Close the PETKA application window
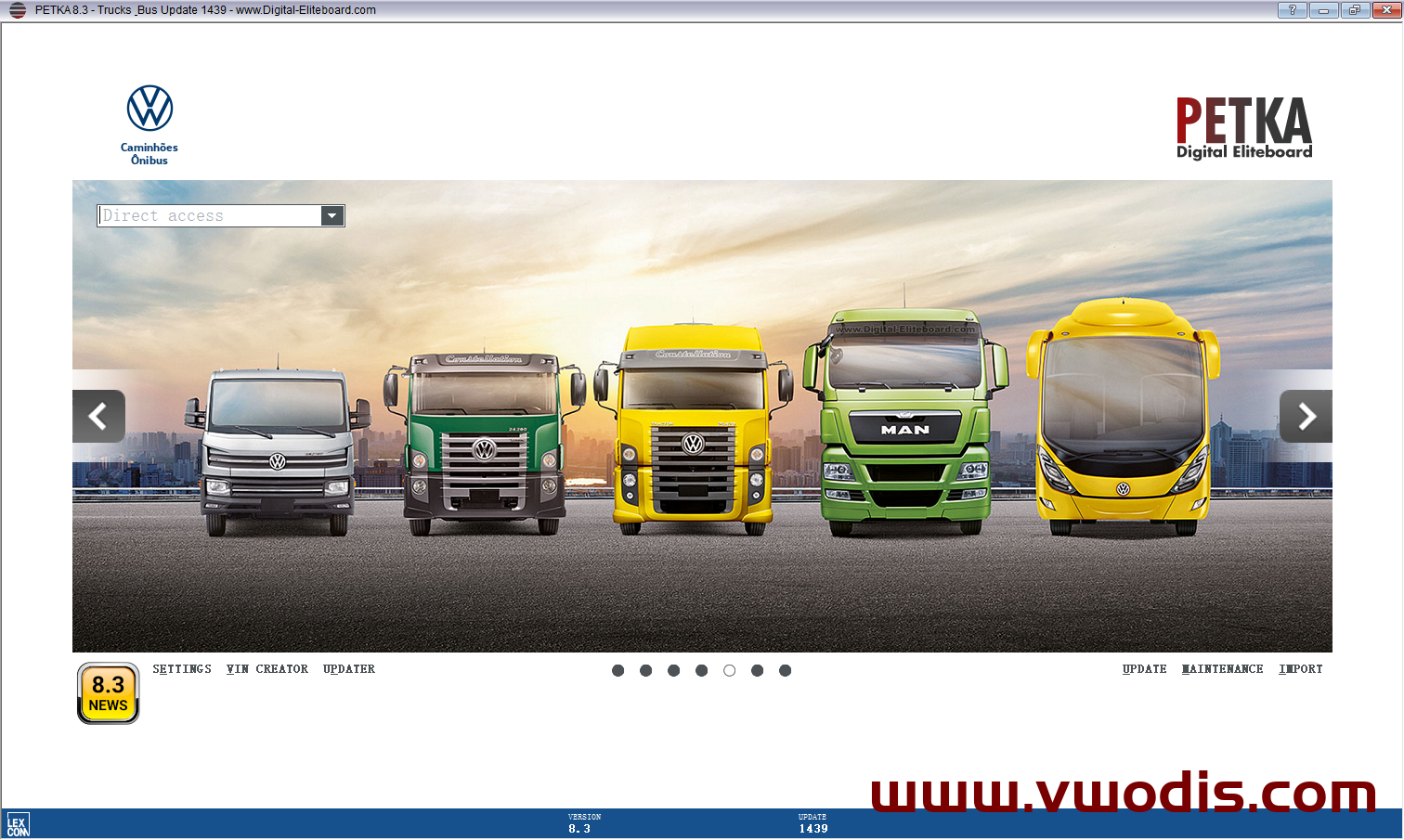1404x840 pixels. point(1385,10)
